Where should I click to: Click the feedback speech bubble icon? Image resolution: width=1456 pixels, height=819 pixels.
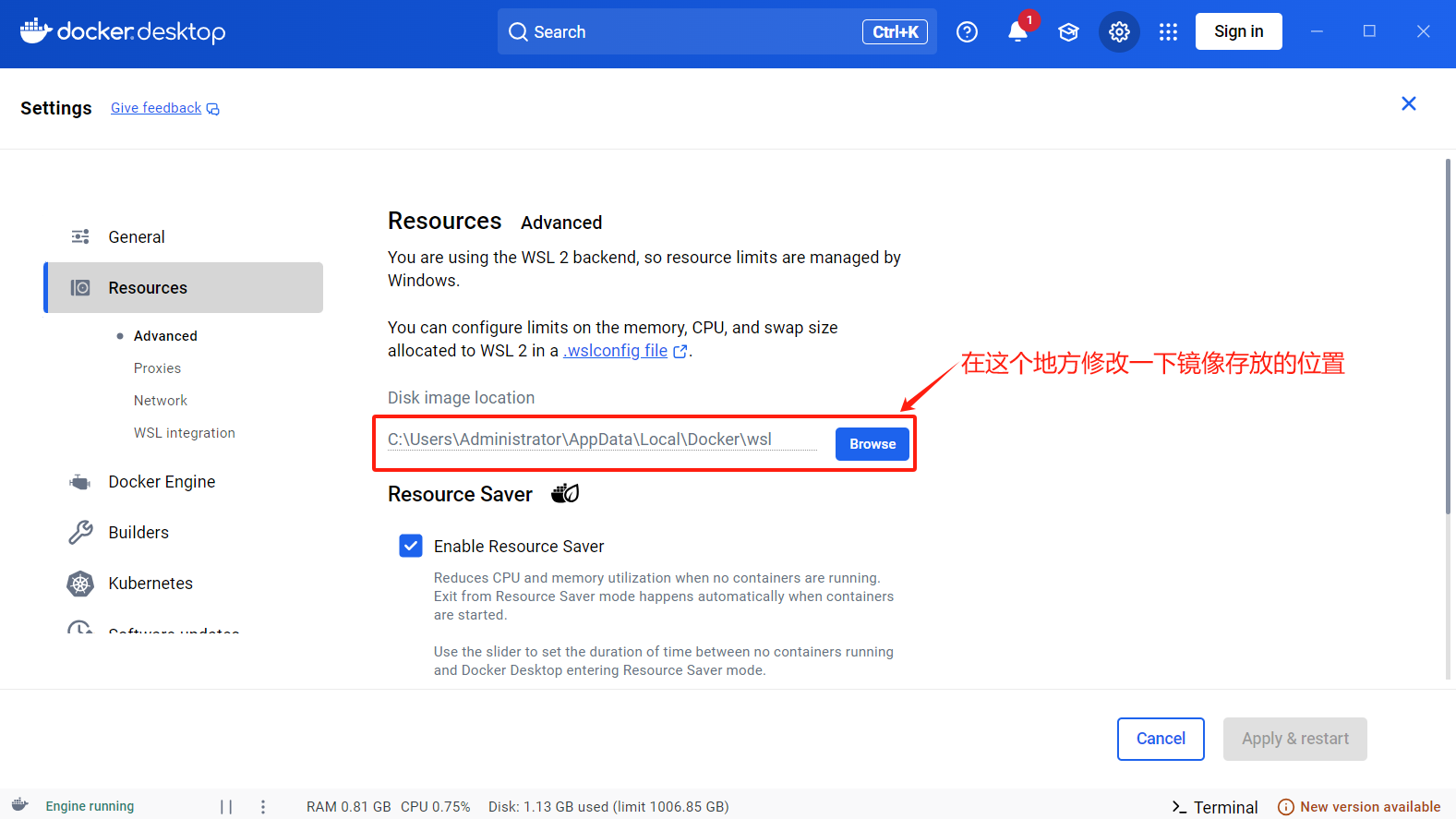tap(212, 109)
